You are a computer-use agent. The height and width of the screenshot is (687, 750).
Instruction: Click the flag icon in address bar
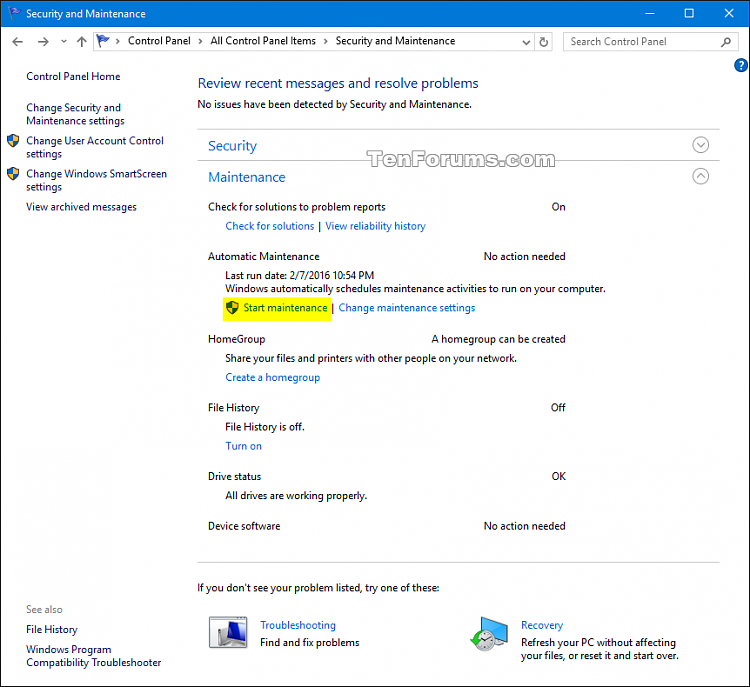pos(102,41)
